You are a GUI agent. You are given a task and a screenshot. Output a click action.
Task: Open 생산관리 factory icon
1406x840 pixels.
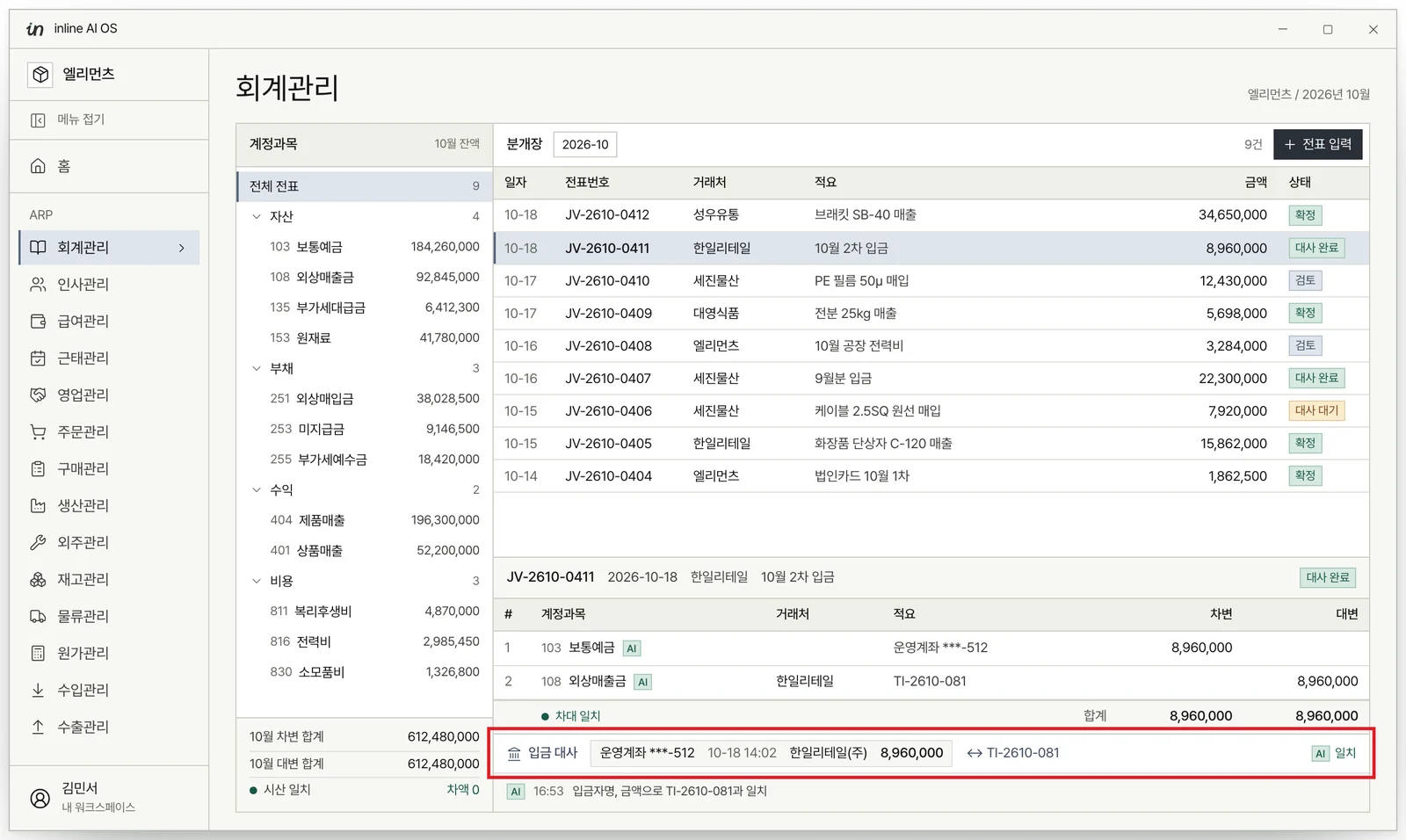pyautogui.click(x=38, y=506)
